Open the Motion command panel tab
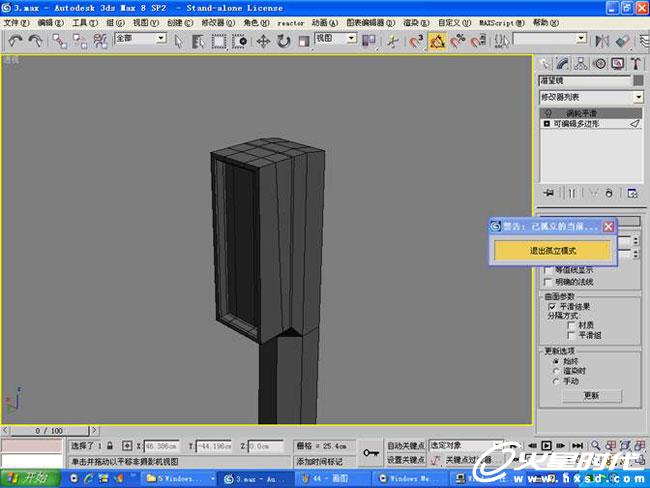This screenshot has width=650, height=488. pos(599,64)
